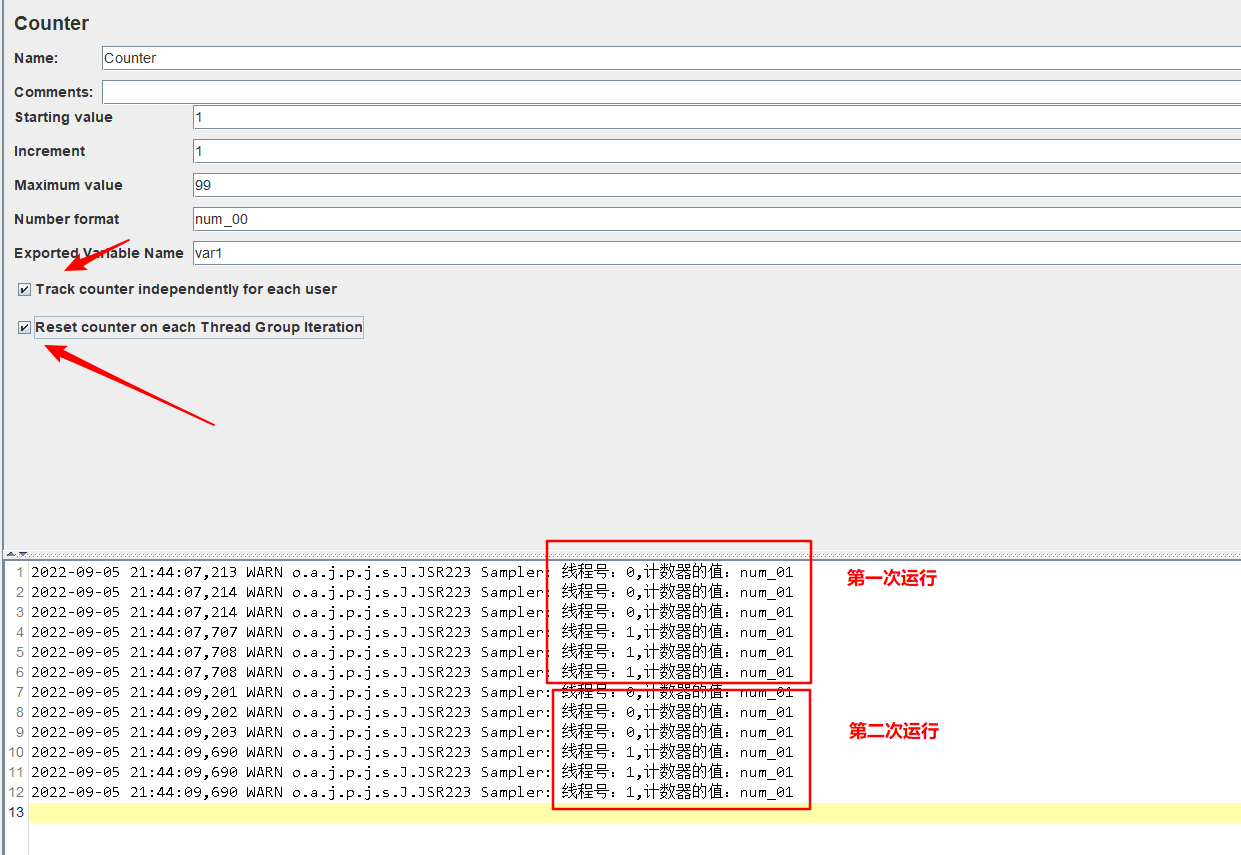Image resolution: width=1241 pixels, height=855 pixels.
Task: Click the Maximum value field showing 99
Action: 715,185
